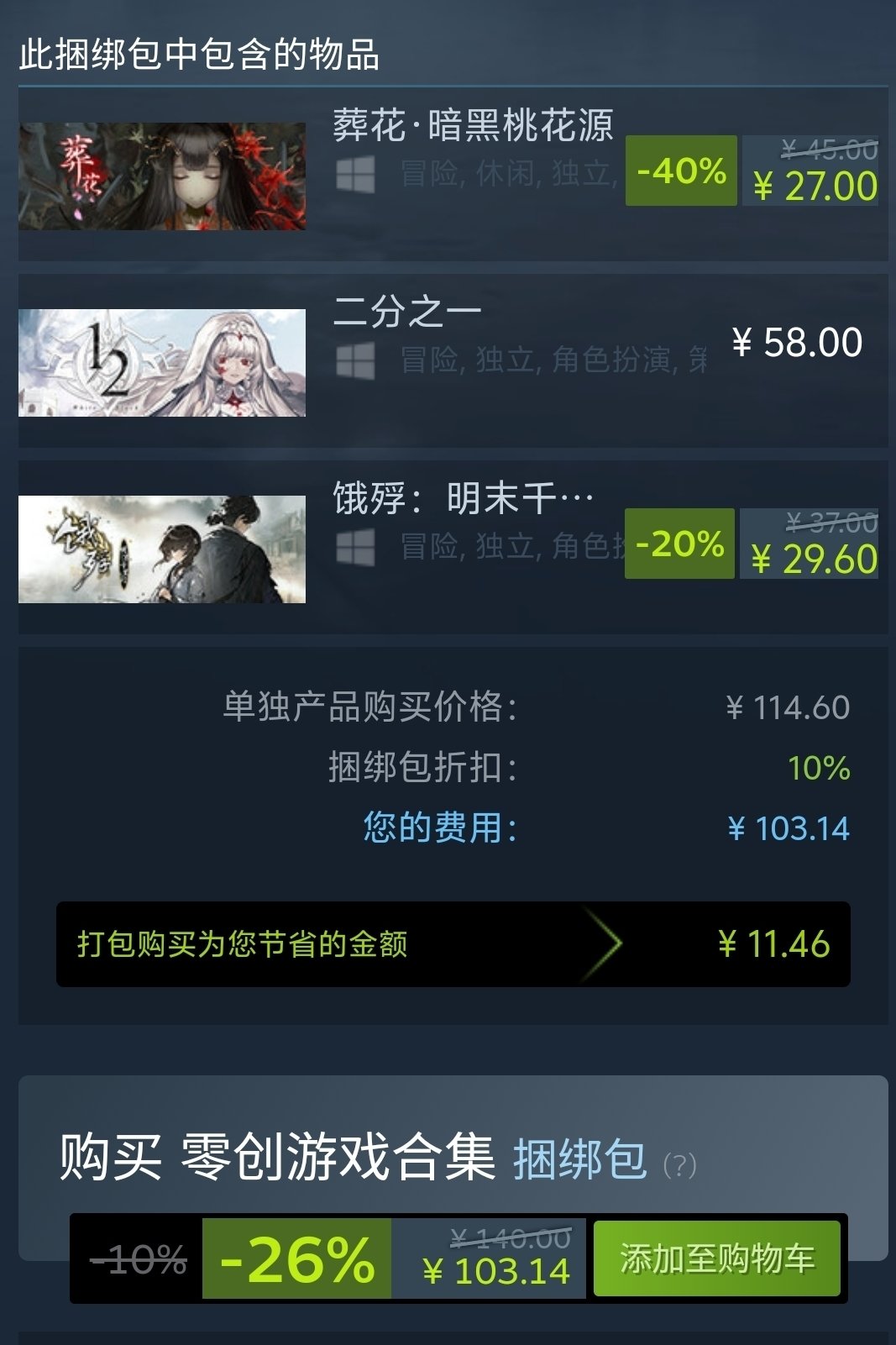Click the -26% bundle discount badge

click(x=297, y=1258)
